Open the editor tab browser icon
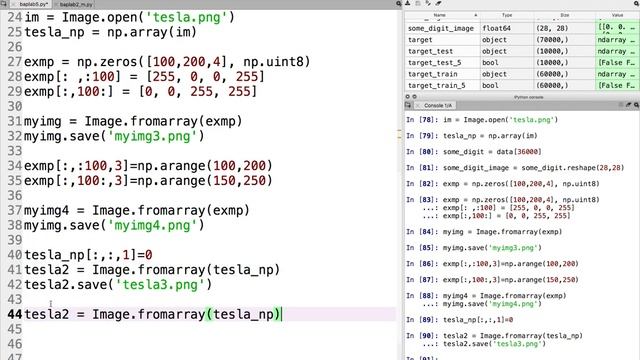This screenshot has width=640, height=360. [x=4, y=4]
